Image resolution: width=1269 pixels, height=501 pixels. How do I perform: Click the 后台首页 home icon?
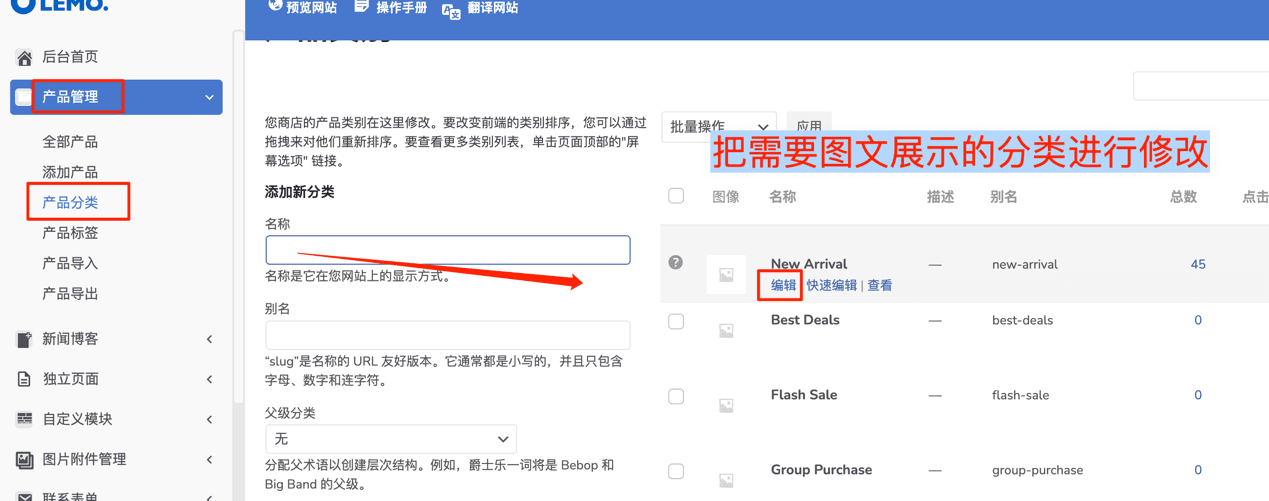pyautogui.click(x=24, y=57)
